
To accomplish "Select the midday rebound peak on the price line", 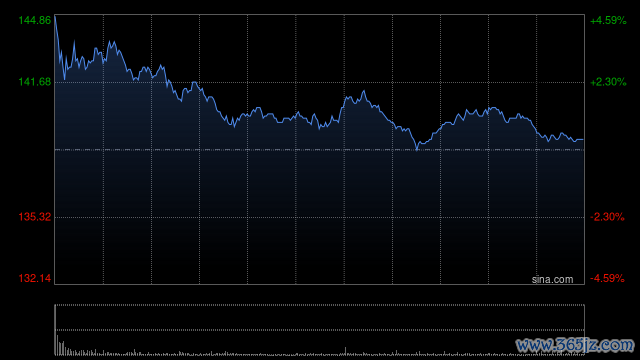I will pos(364,92).
